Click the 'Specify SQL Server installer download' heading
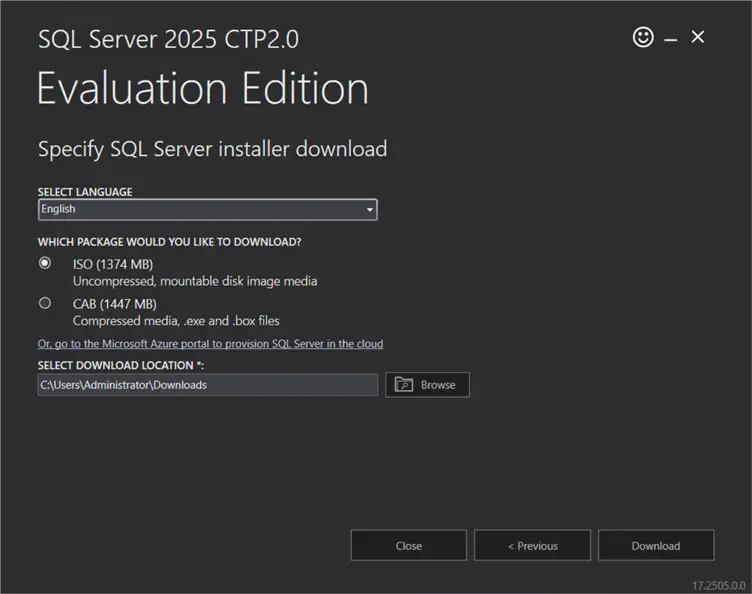 coord(212,149)
